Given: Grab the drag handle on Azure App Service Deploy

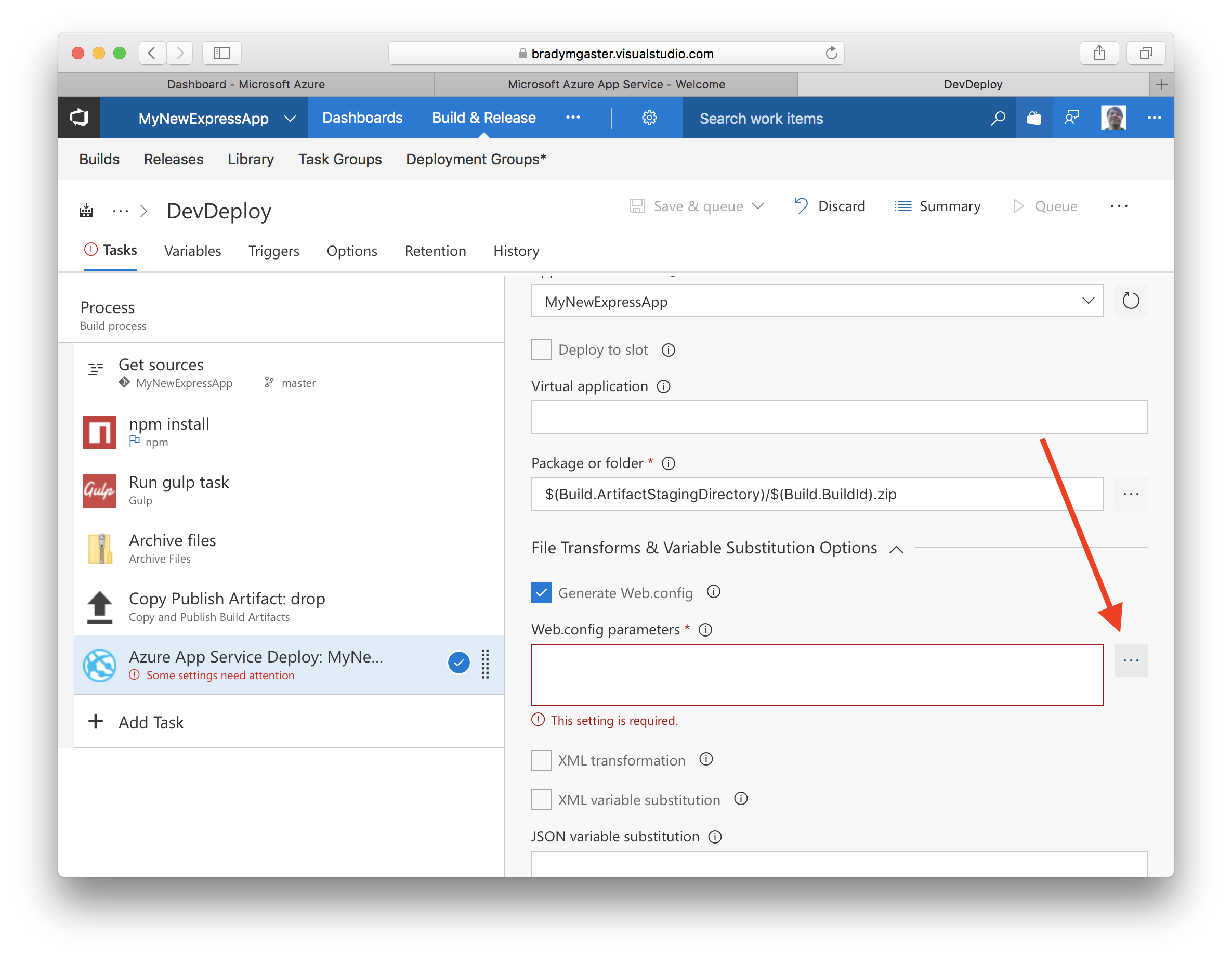Looking at the screenshot, I should point(484,664).
